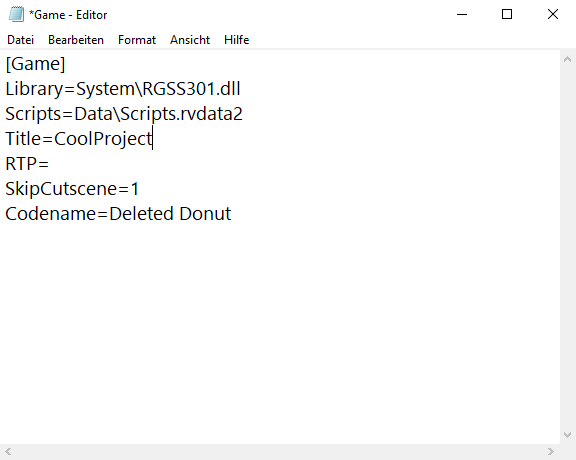This screenshot has width=576, height=460.
Task: Minimize the Editor window
Action: pyautogui.click(x=462, y=14)
